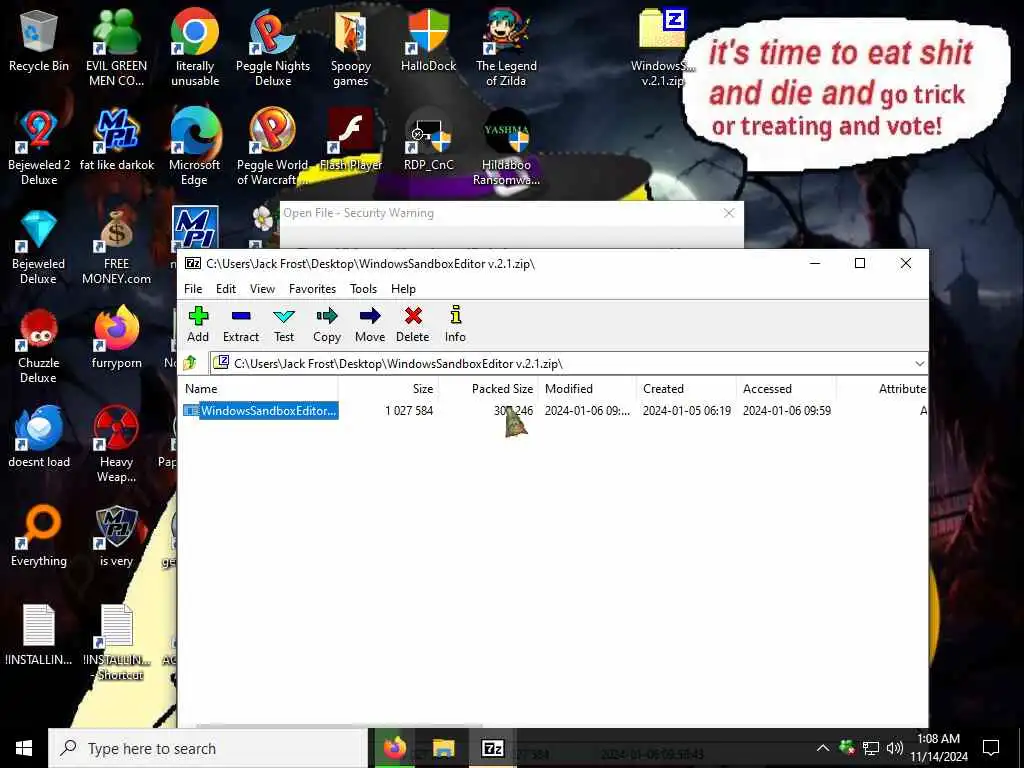Click the red Delete toolbar icon
Screen dimensions: 1024x768
point(412,324)
